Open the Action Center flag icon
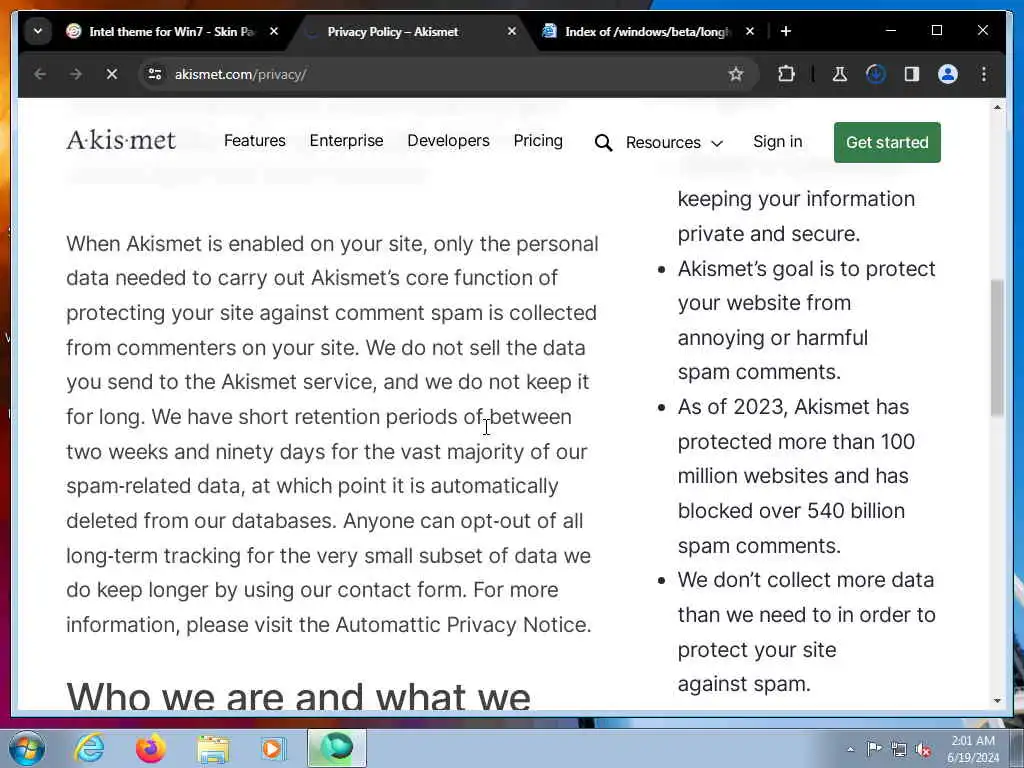Viewport: 1024px width, 768px height. 874,749
